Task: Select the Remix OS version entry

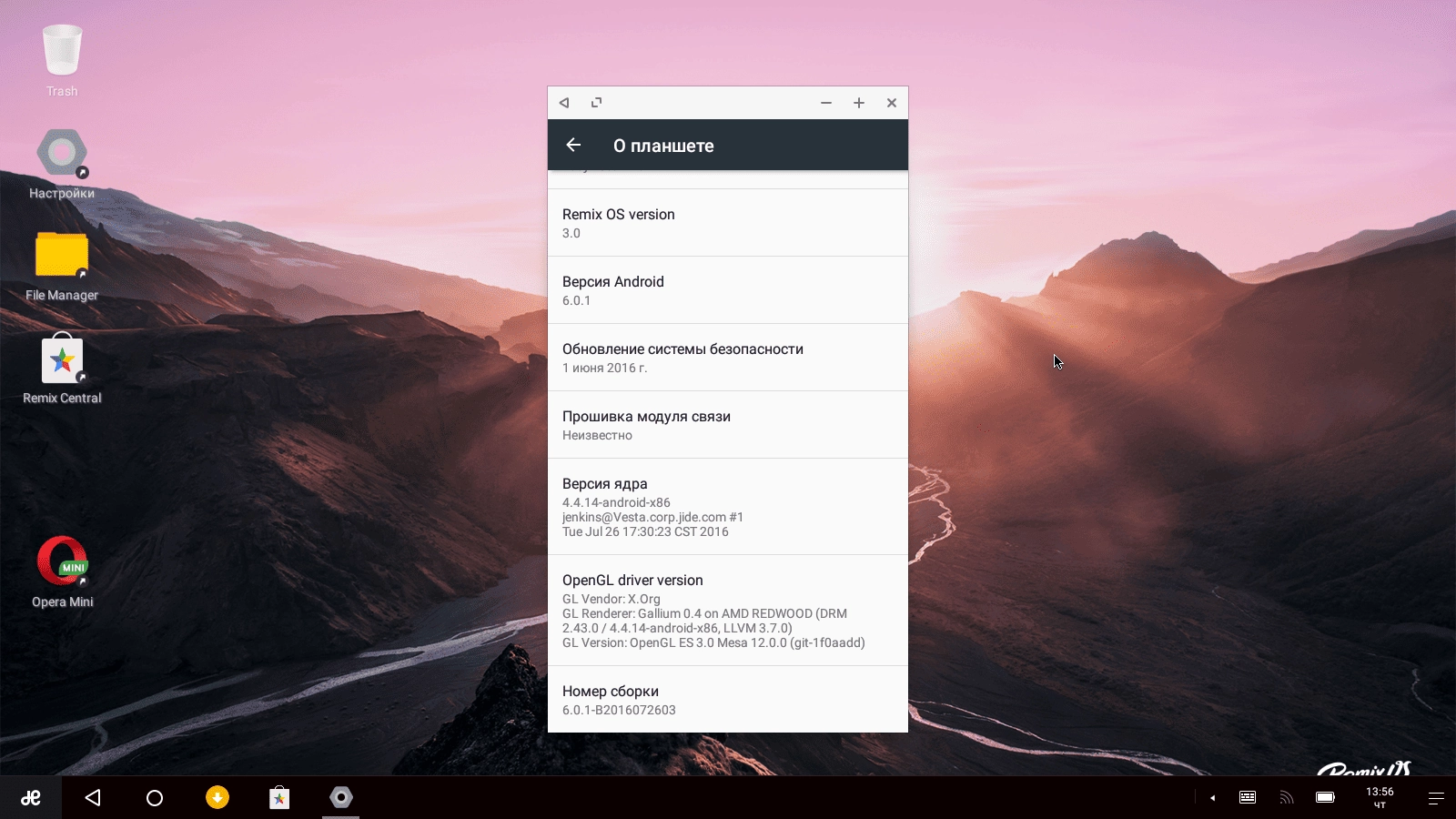Action: [x=728, y=223]
